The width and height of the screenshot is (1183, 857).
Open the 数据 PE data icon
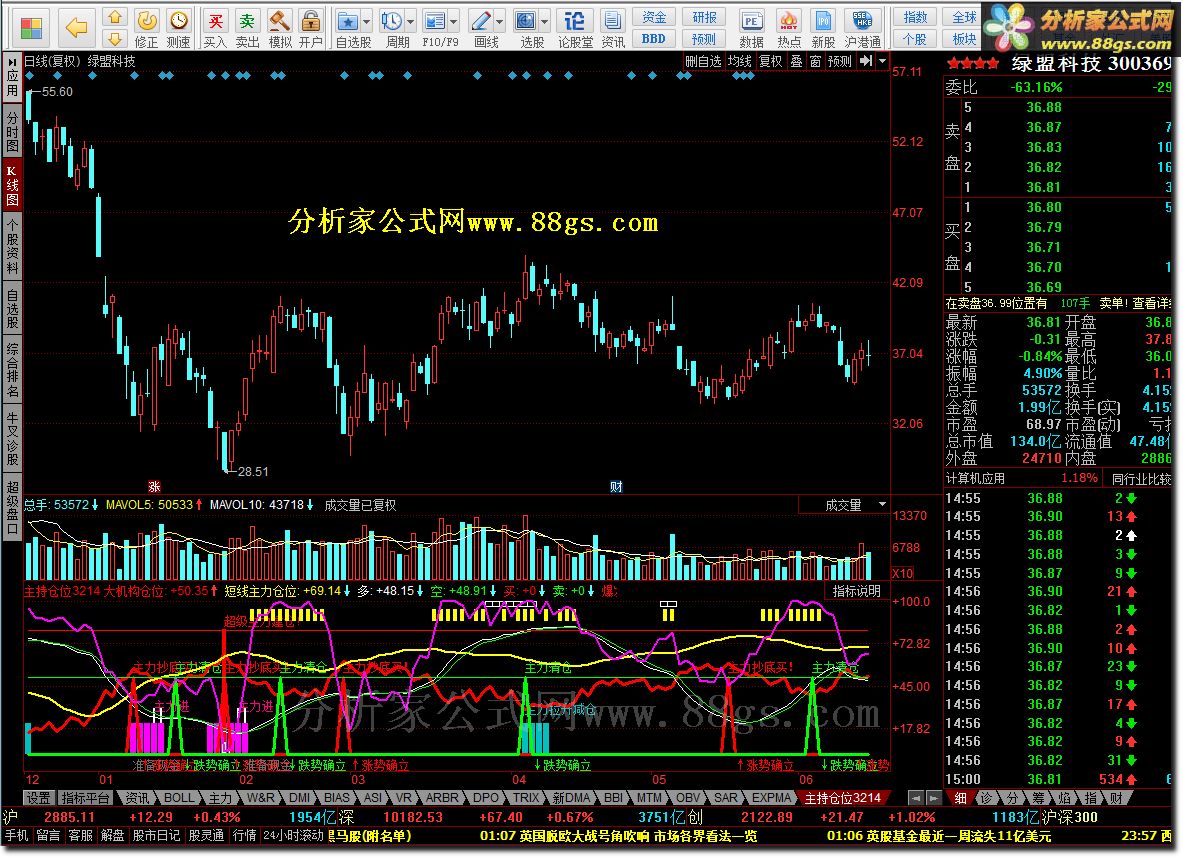click(x=751, y=21)
